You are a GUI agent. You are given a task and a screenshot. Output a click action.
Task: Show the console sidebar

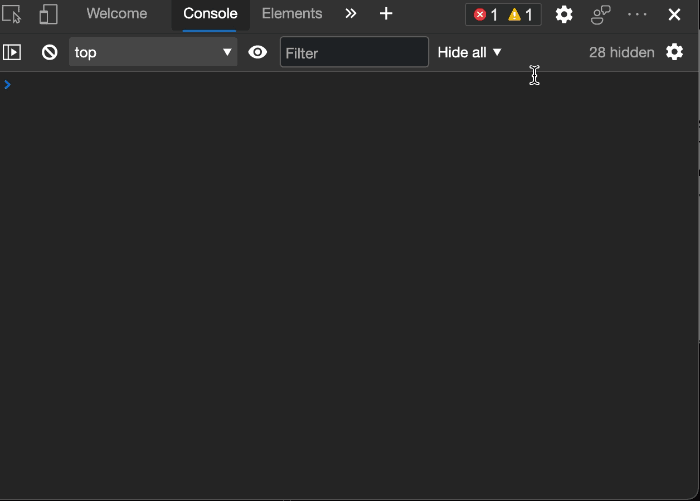(12, 53)
